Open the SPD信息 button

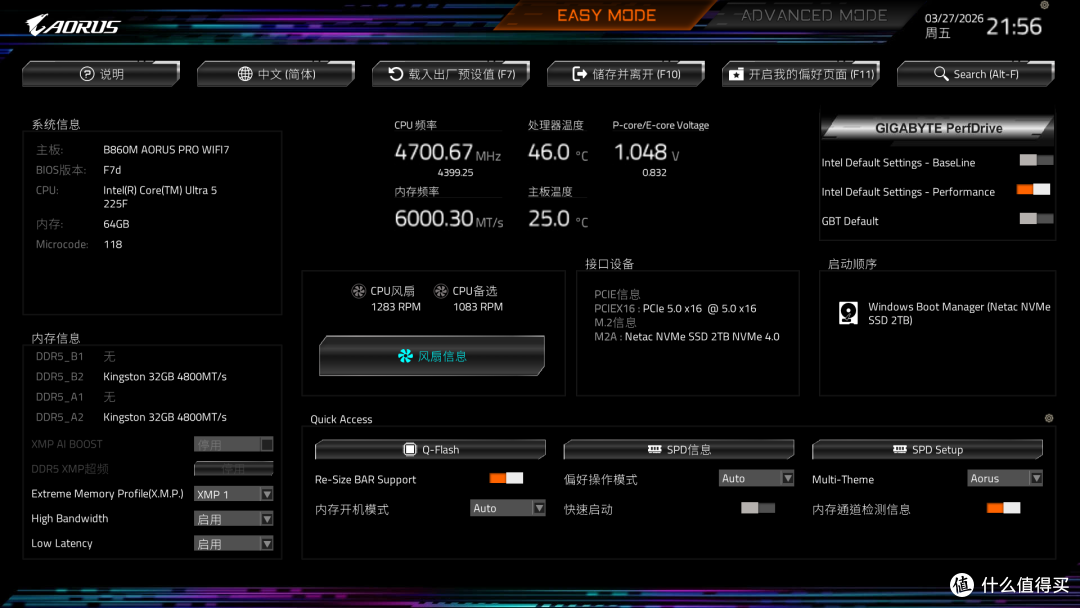pos(679,450)
